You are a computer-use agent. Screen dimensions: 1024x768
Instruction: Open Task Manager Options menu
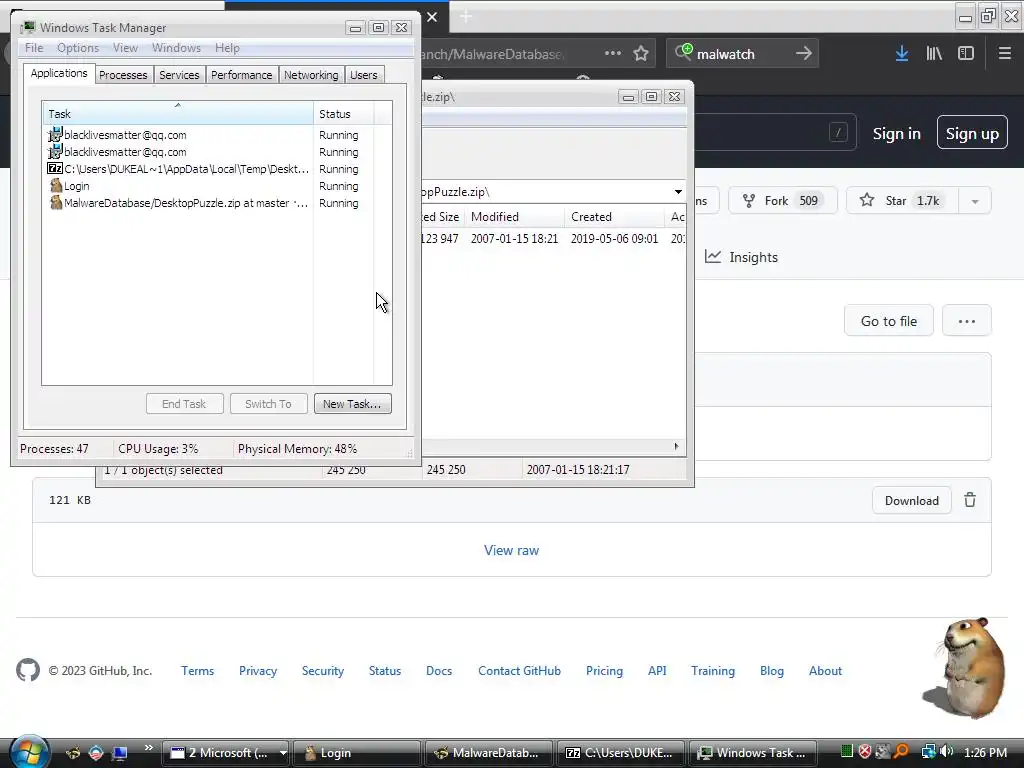[x=78, y=48]
